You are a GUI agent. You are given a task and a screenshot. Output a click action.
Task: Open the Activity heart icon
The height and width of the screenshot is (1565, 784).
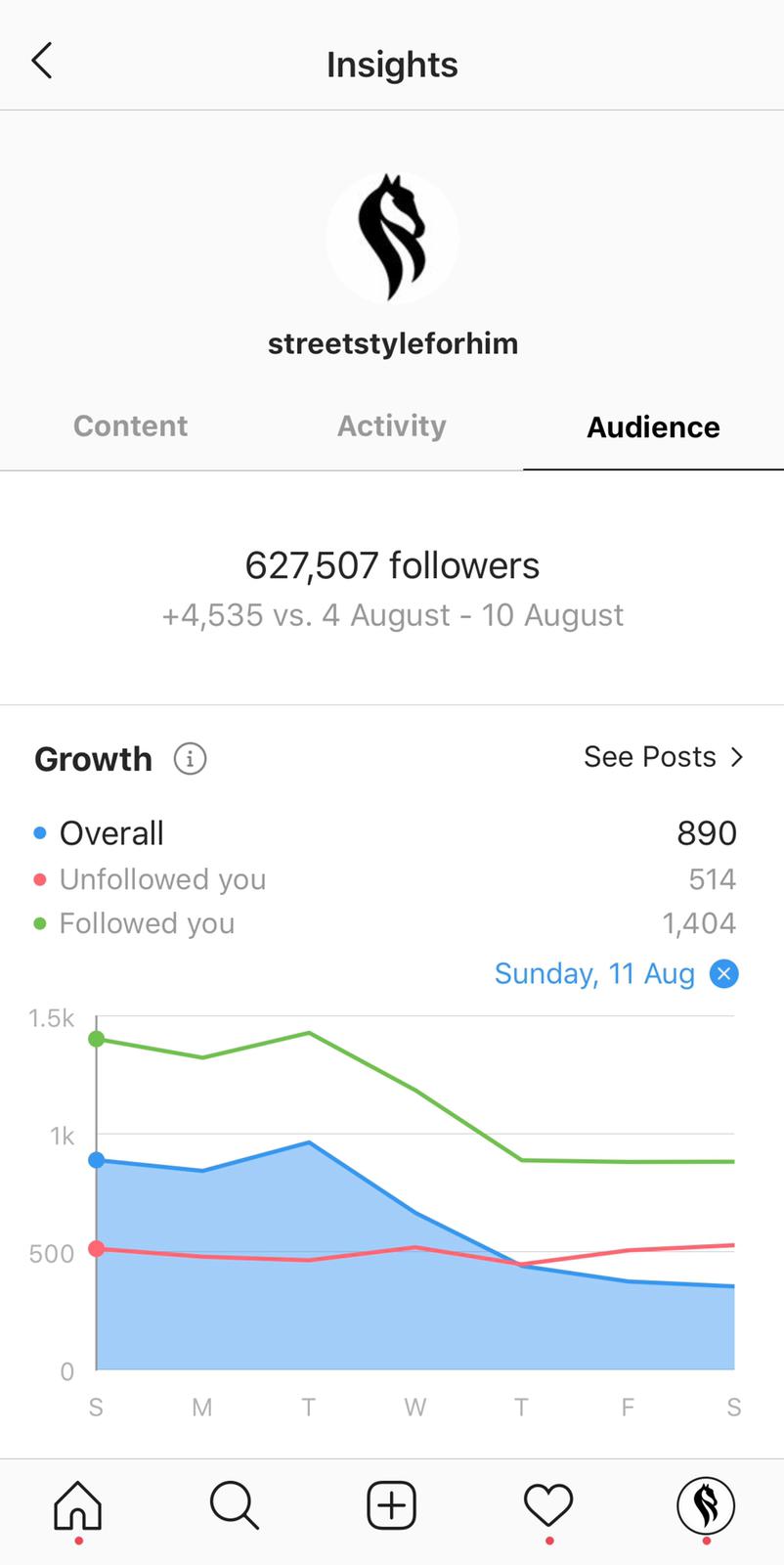pos(548,1504)
